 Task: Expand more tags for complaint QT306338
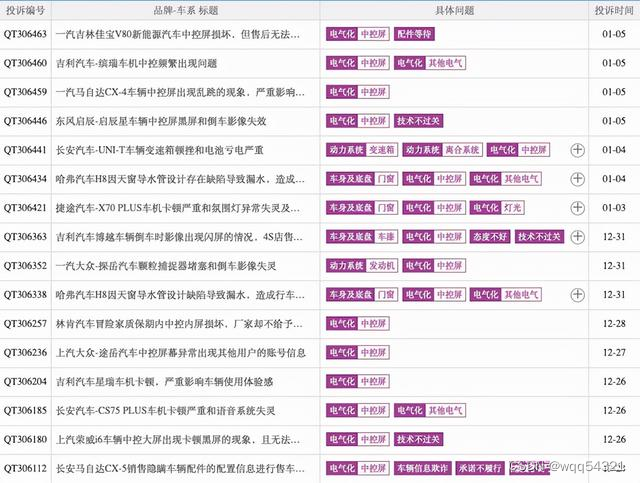(577, 295)
